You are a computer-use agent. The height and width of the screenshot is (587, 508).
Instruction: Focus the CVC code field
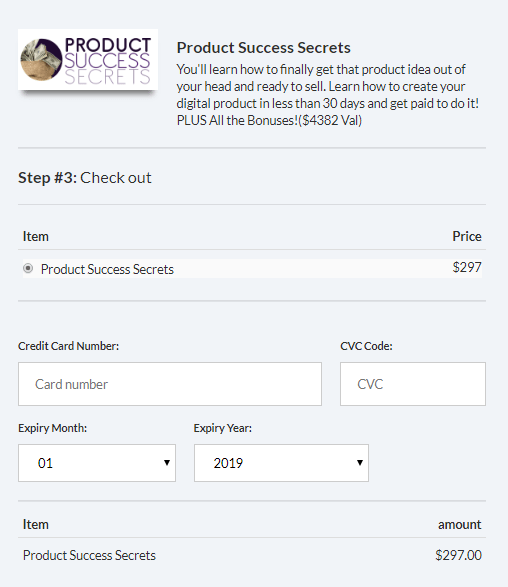(x=413, y=384)
